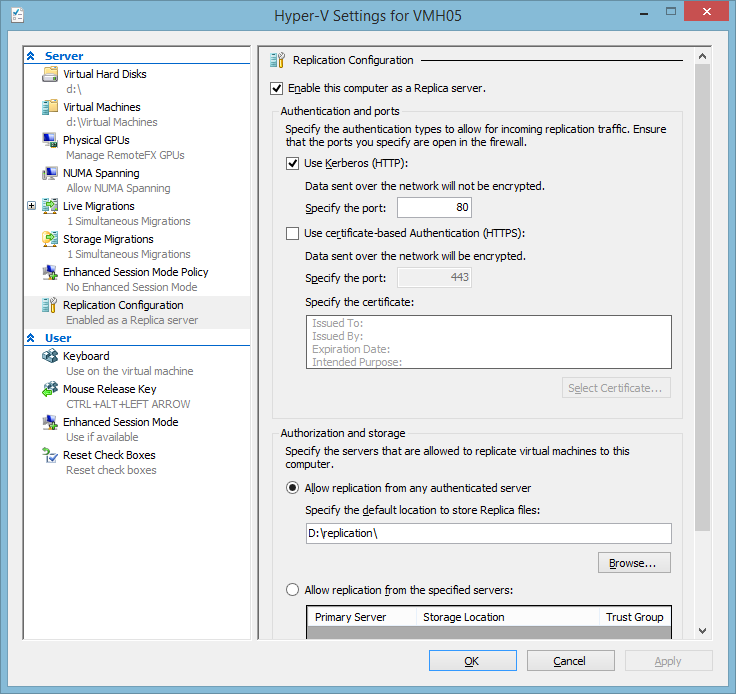Open Storage Migrations via its icon
This screenshot has height=694, width=736.
50,240
